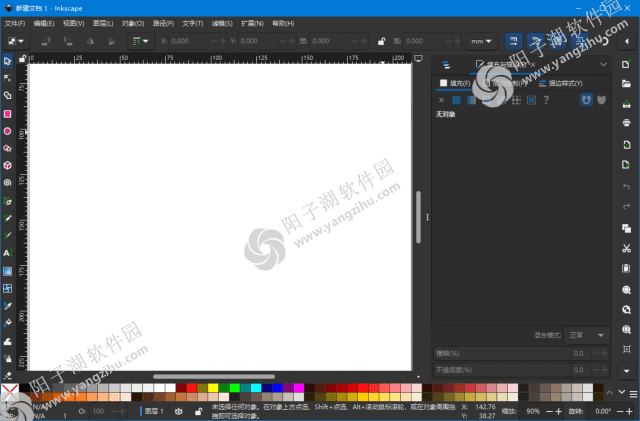This screenshot has height=421, width=640.
Task: Switch to the 填充(F) tab
Action: tap(455, 83)
